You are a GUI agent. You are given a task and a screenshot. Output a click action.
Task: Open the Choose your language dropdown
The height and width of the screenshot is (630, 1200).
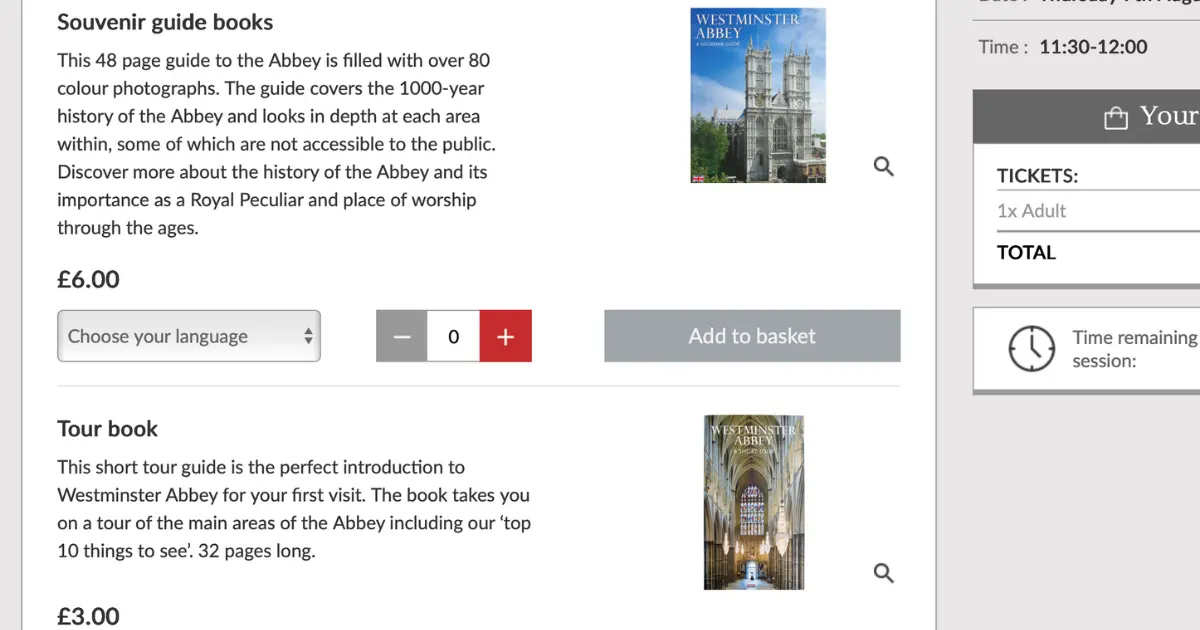tap(189, 336)
